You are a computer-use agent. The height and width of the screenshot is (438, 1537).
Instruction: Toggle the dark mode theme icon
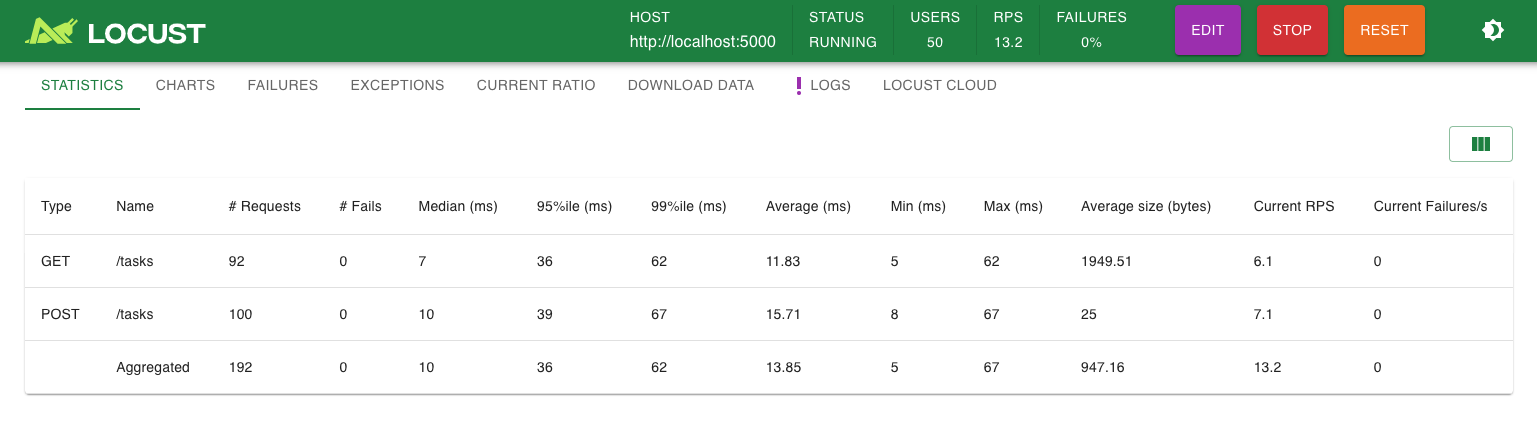(1492, 30)
